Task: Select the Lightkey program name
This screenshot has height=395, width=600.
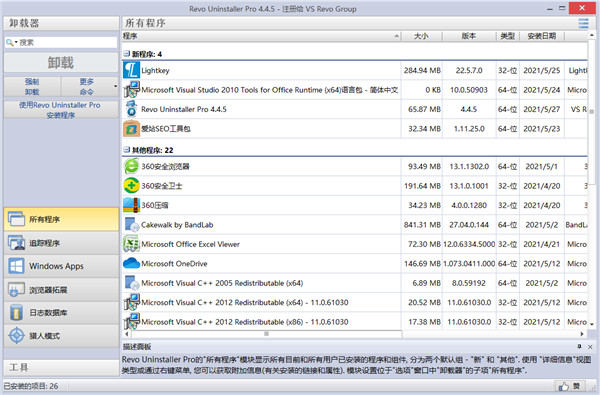Action: point(155,70)
